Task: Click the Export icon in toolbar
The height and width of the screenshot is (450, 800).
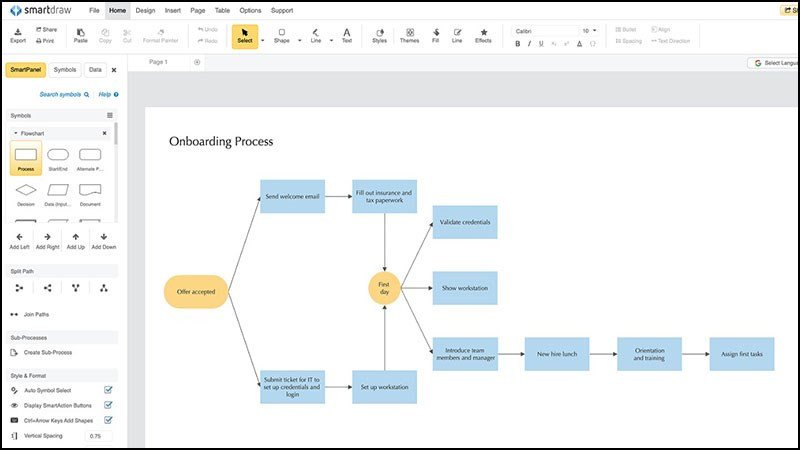Action: click(x=18, y=35)
